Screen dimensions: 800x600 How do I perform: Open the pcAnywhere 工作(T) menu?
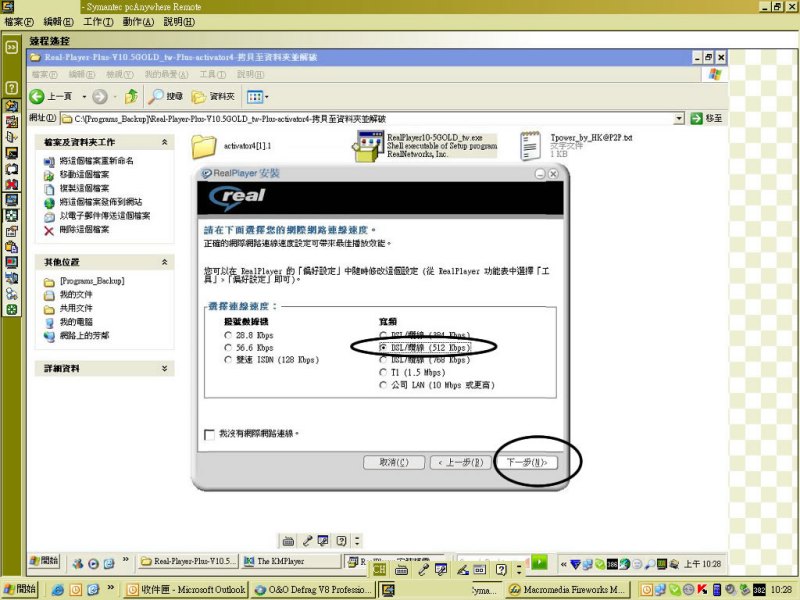[x=98, y=22]
